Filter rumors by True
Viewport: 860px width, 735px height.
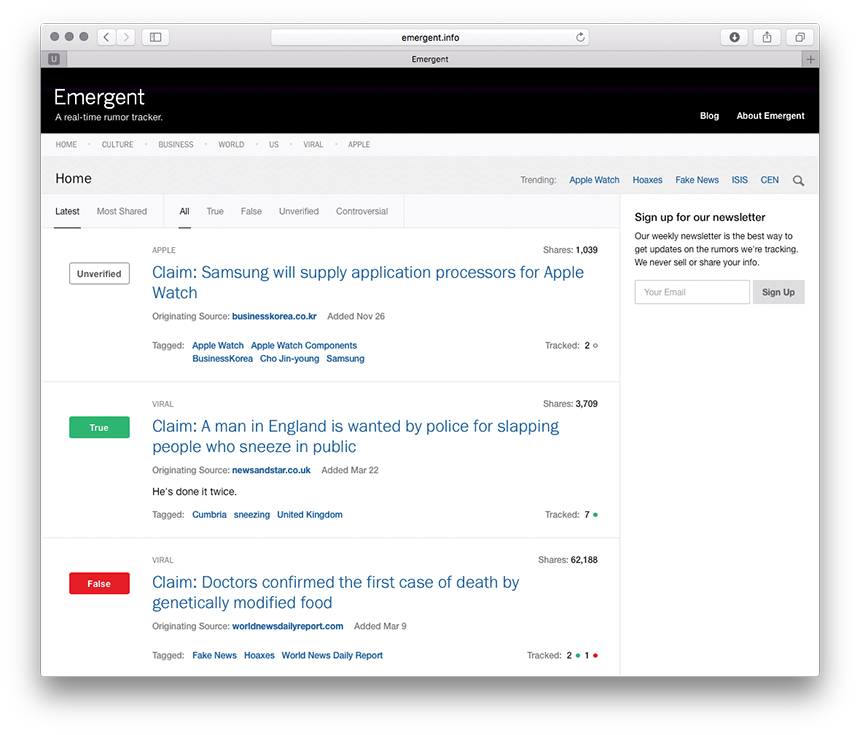click(215, 211)
